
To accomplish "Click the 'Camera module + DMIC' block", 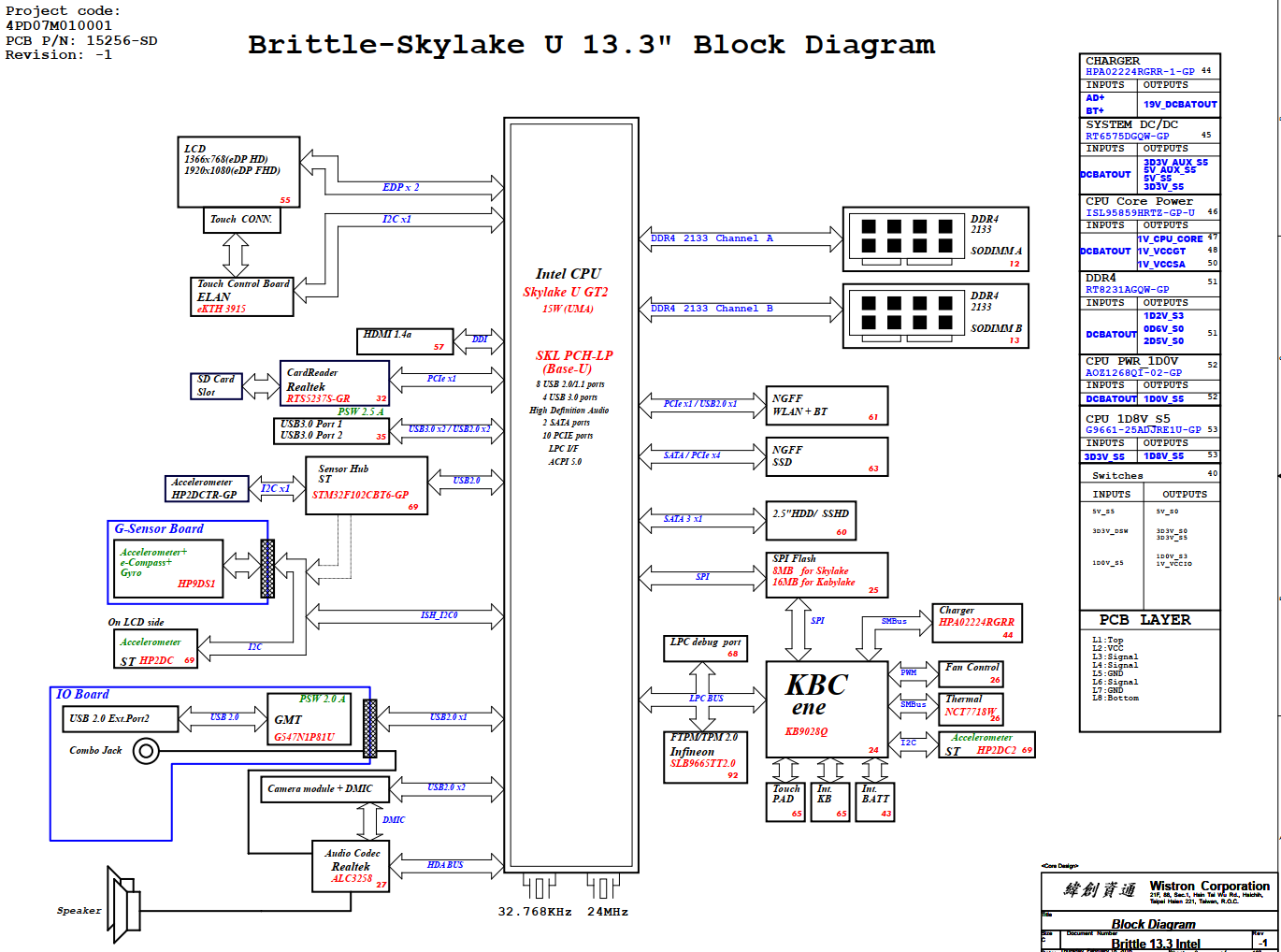I will pyautogui.click(x=324, y=788).
